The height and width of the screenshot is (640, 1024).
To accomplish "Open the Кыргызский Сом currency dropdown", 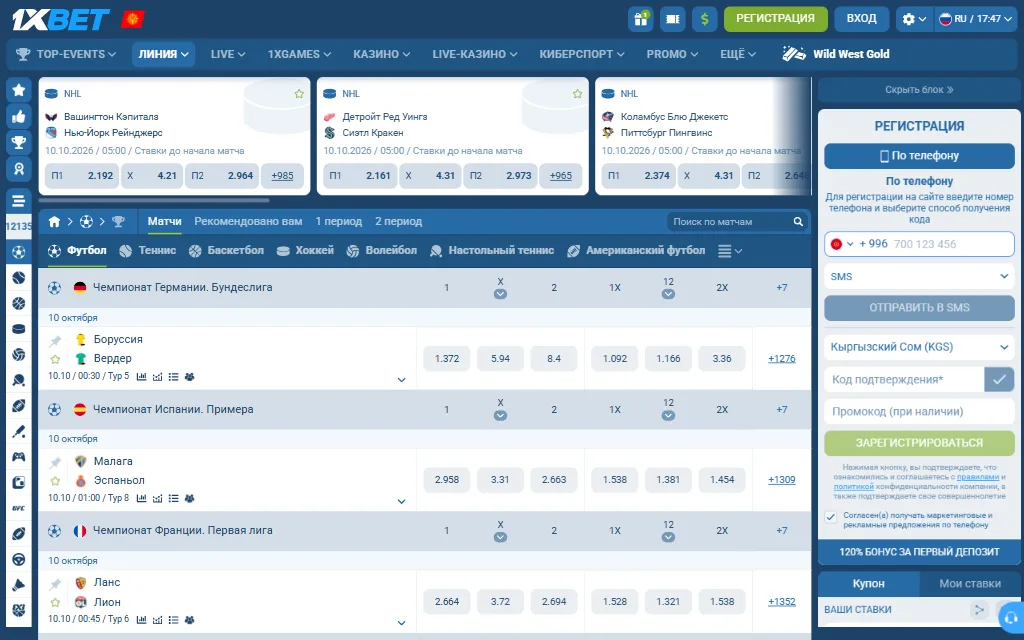I will tap(920, 347).
